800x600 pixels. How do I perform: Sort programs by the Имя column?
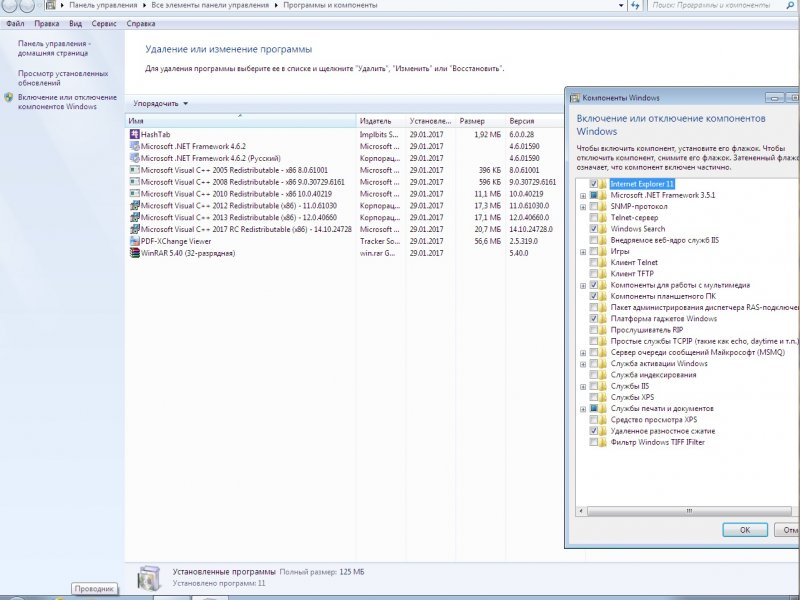[x=240, y=121]
